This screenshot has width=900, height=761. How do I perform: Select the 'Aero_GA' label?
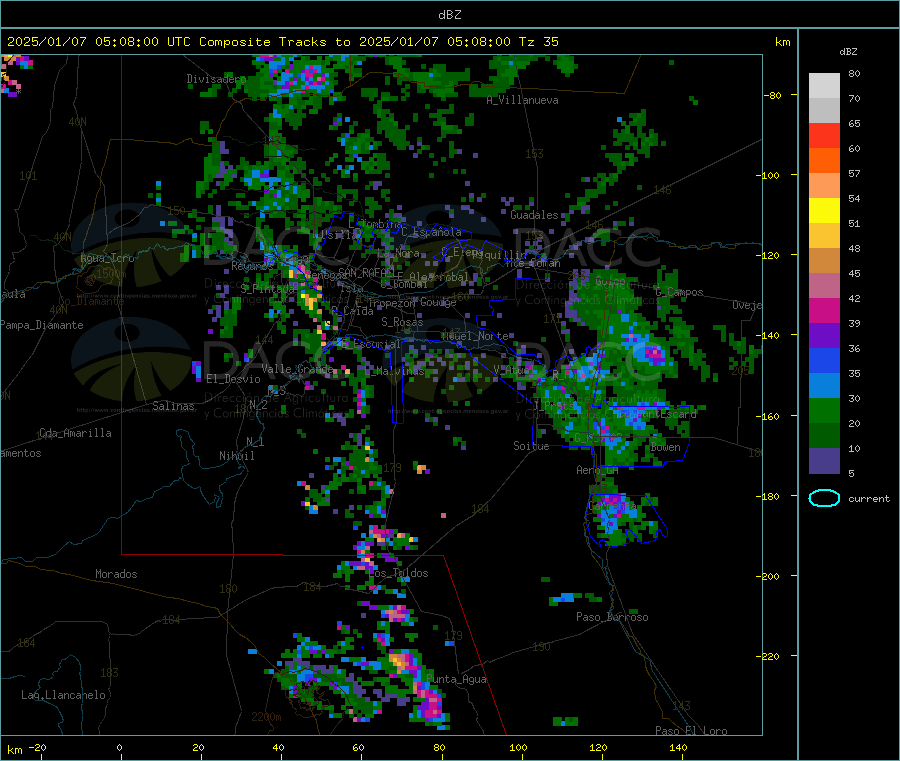(x=597, y=469)
